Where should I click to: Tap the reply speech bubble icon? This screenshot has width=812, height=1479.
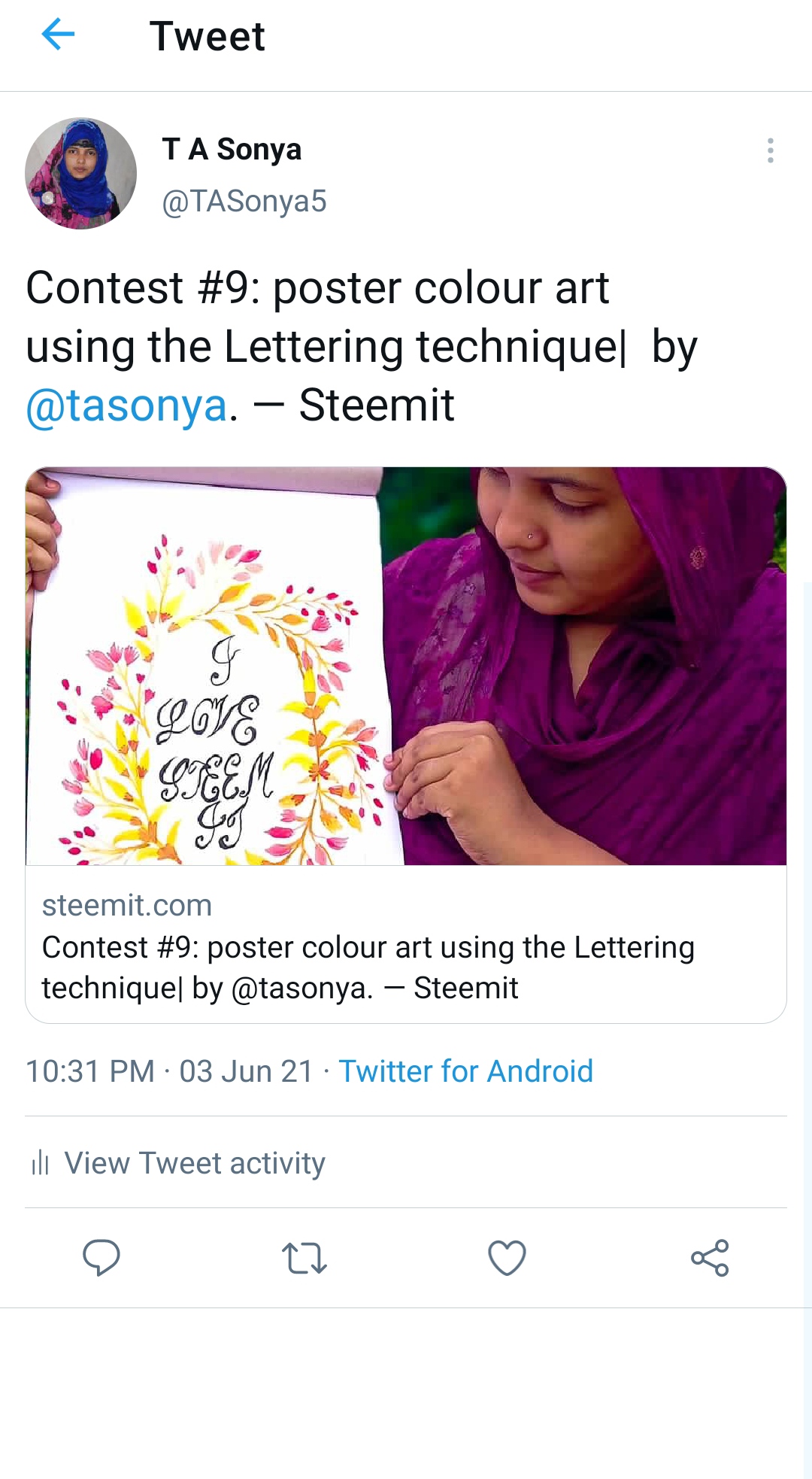click(101, 1257)
